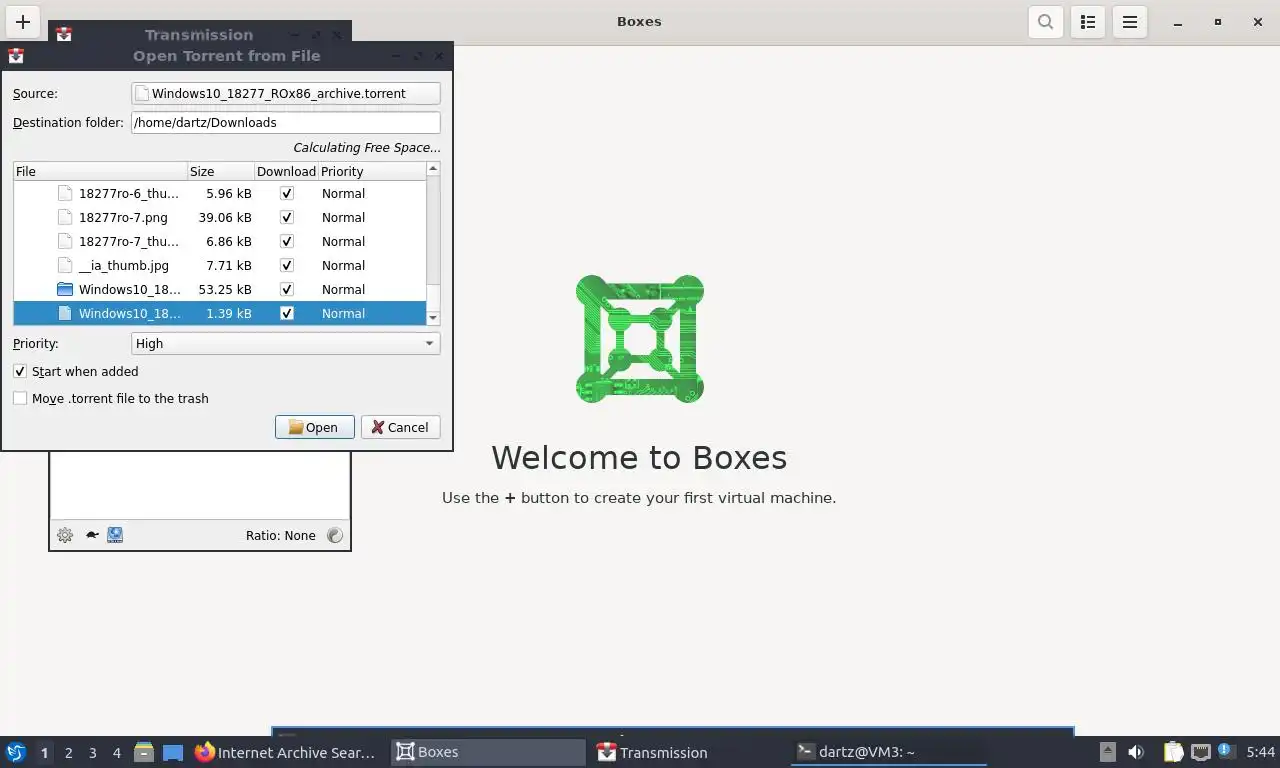The height and width of the screenshot is (768, 1280).
Task: Cancel the Open Torrent dialog
Action: [x=400, y=427]
